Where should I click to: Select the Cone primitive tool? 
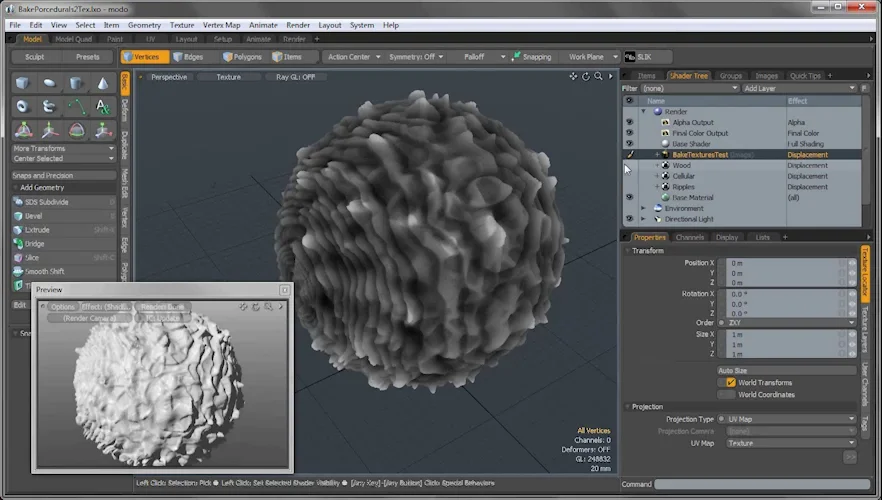click(103, 83)
